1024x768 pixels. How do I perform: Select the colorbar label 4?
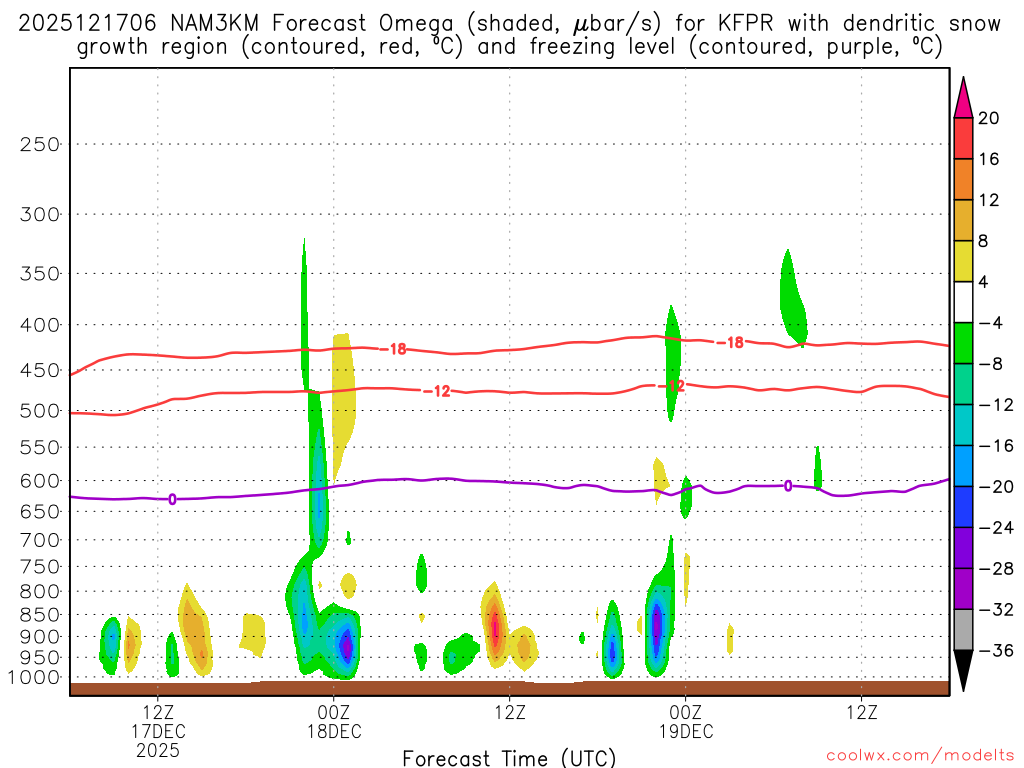point(983,282)
